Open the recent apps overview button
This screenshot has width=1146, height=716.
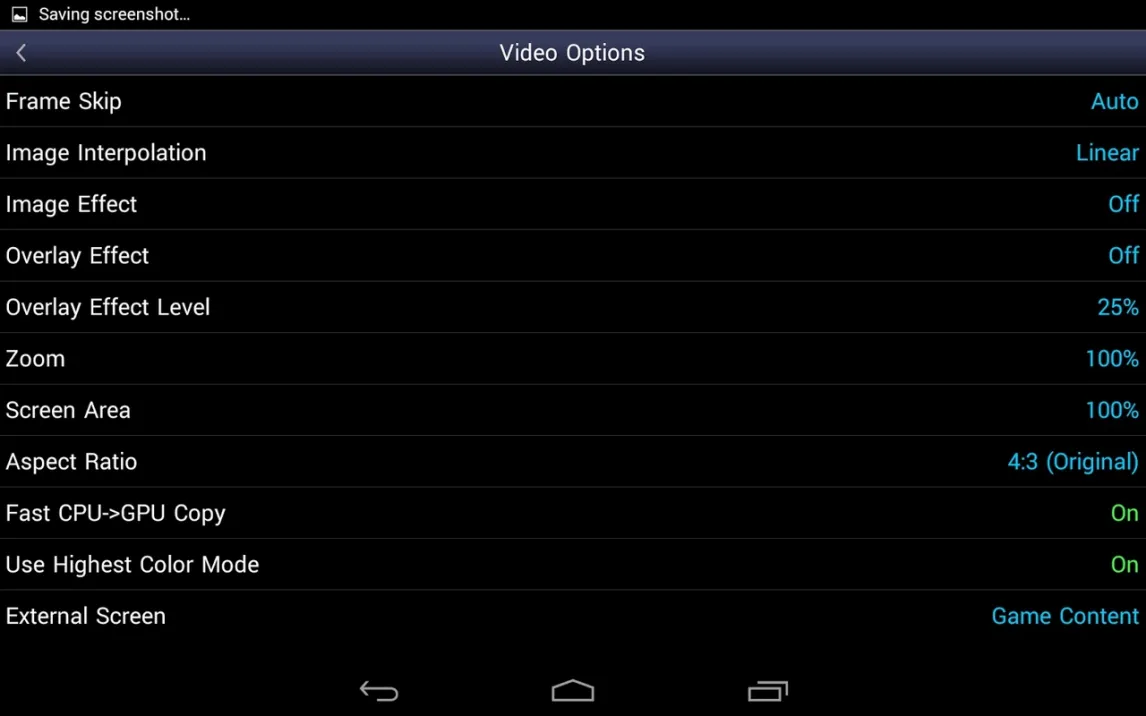coord(767,690)
